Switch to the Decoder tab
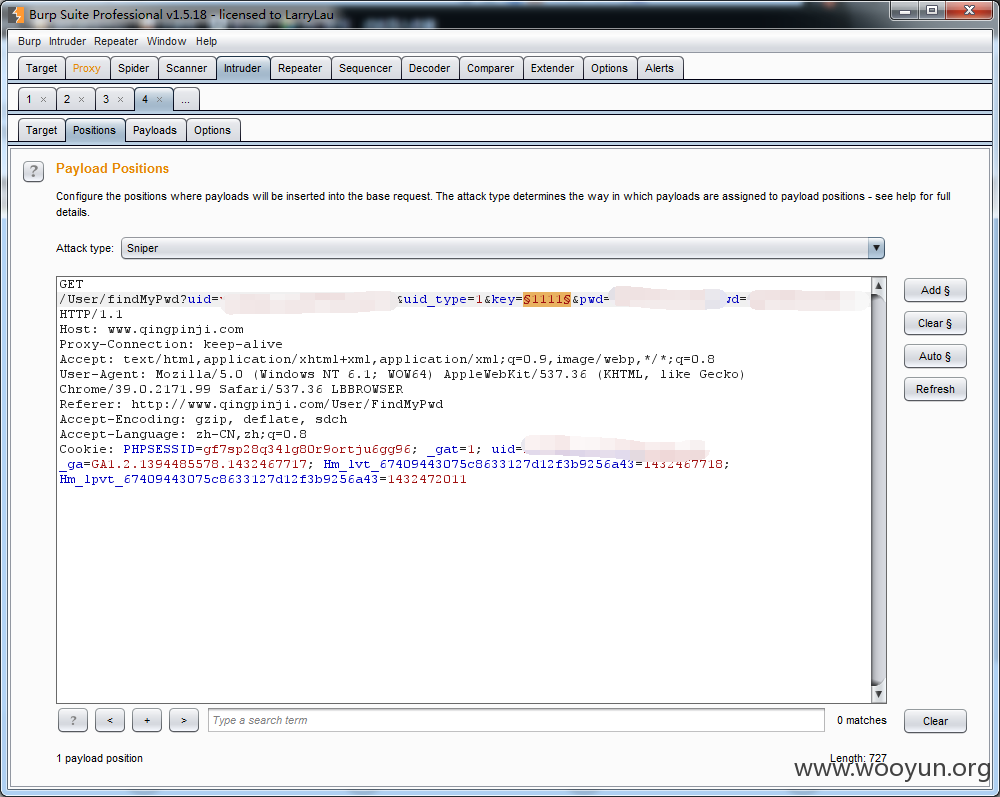Screen dimensions: 1000x797 429,68
